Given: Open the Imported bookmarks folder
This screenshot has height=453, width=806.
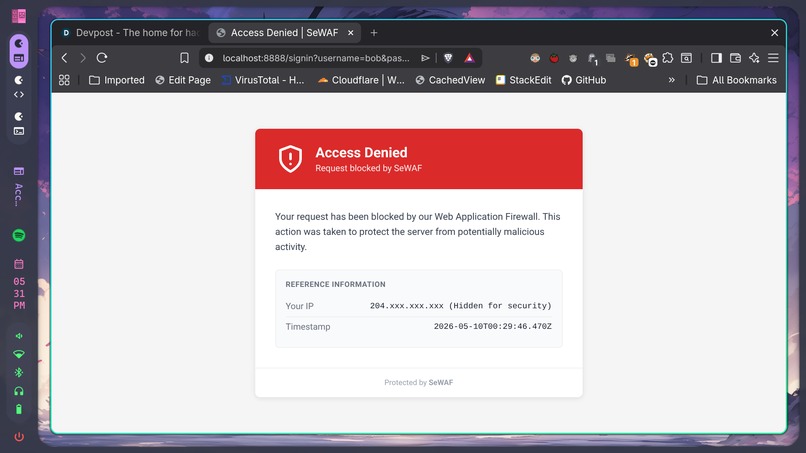Looking at the screenshot, I should (117, 80).
